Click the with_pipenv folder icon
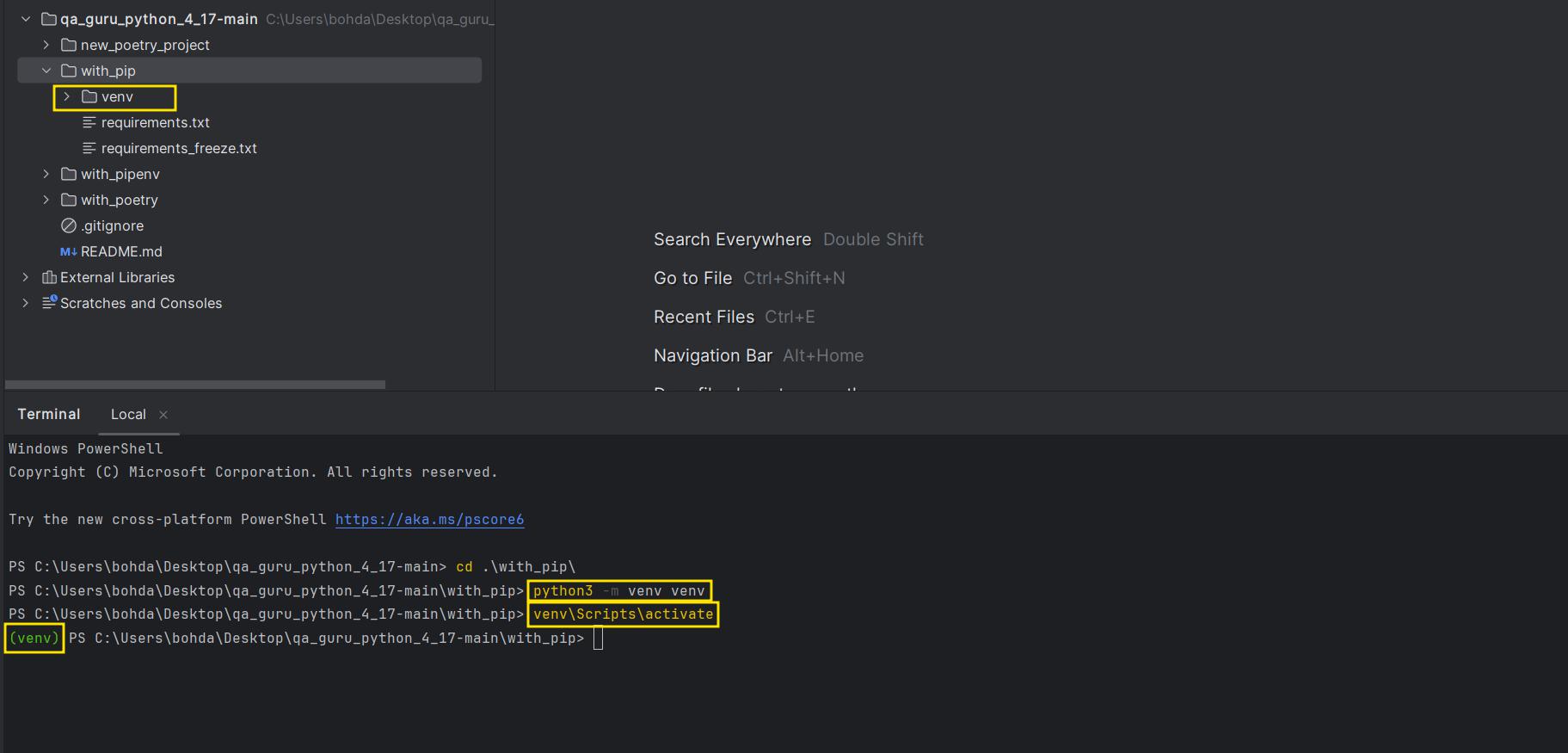 point(69,174)
